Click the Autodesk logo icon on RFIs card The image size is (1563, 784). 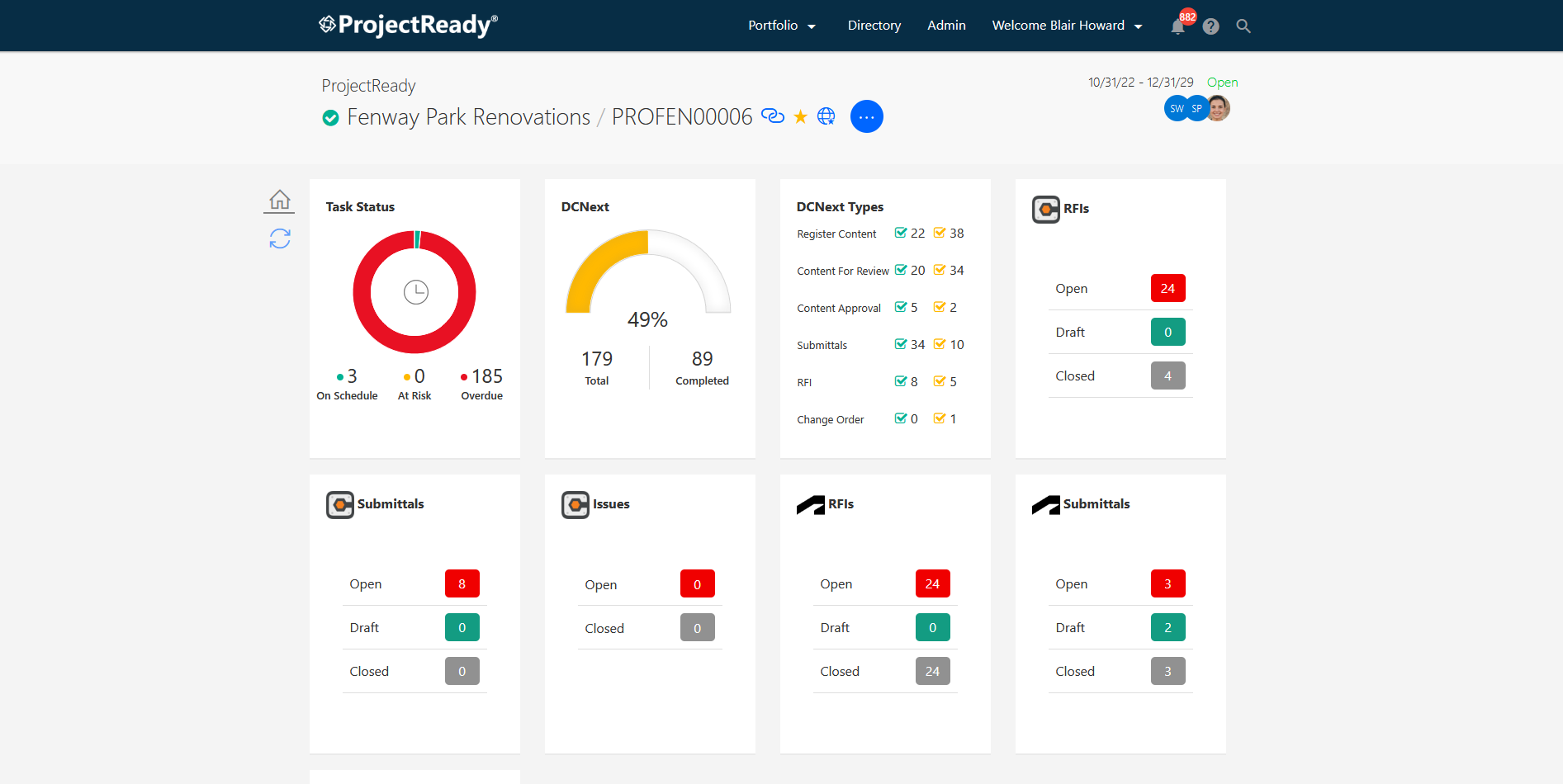pyautogui.click(x=811, y=505)
